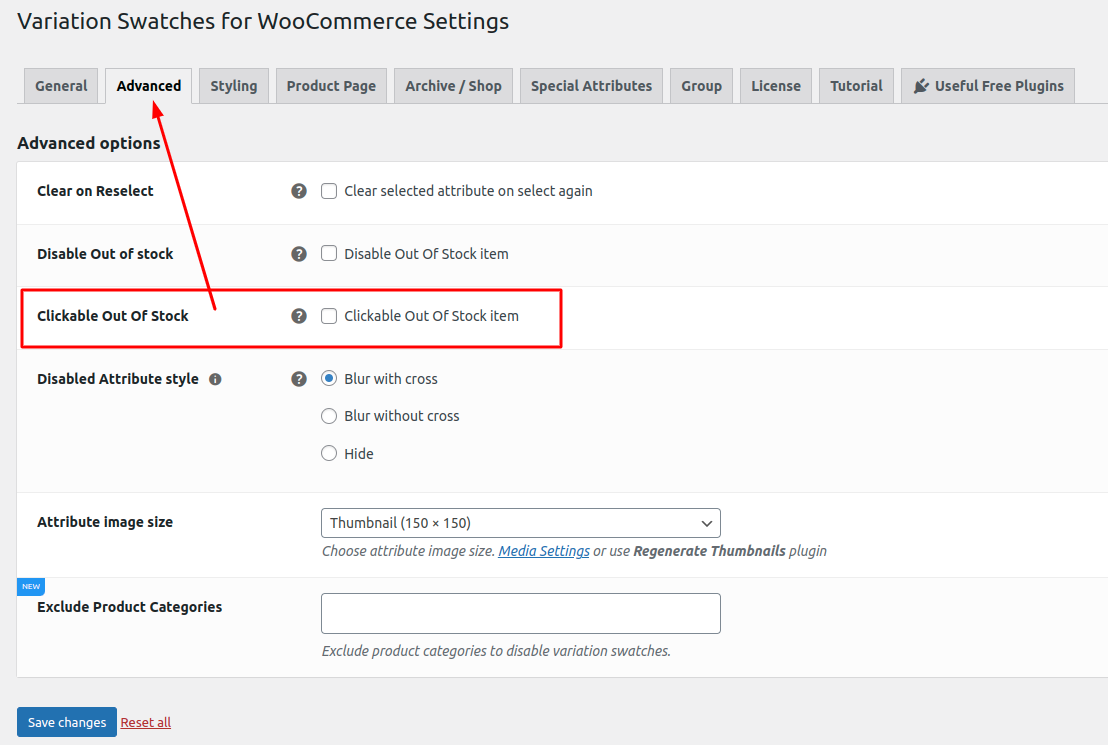Open help tooltip for Disable Out of stock
Screen dimensions: 1108x745
(x=299, y=254)
